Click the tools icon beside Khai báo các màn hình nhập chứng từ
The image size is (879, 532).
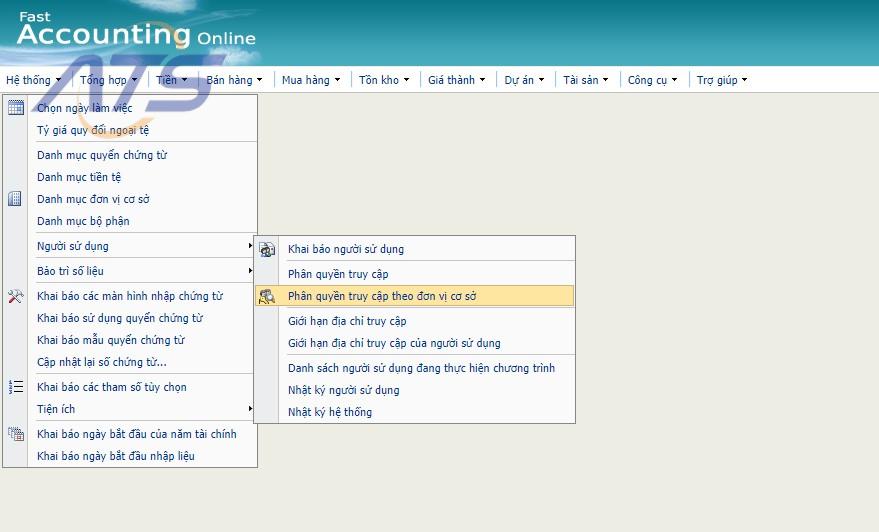(15, 296)
